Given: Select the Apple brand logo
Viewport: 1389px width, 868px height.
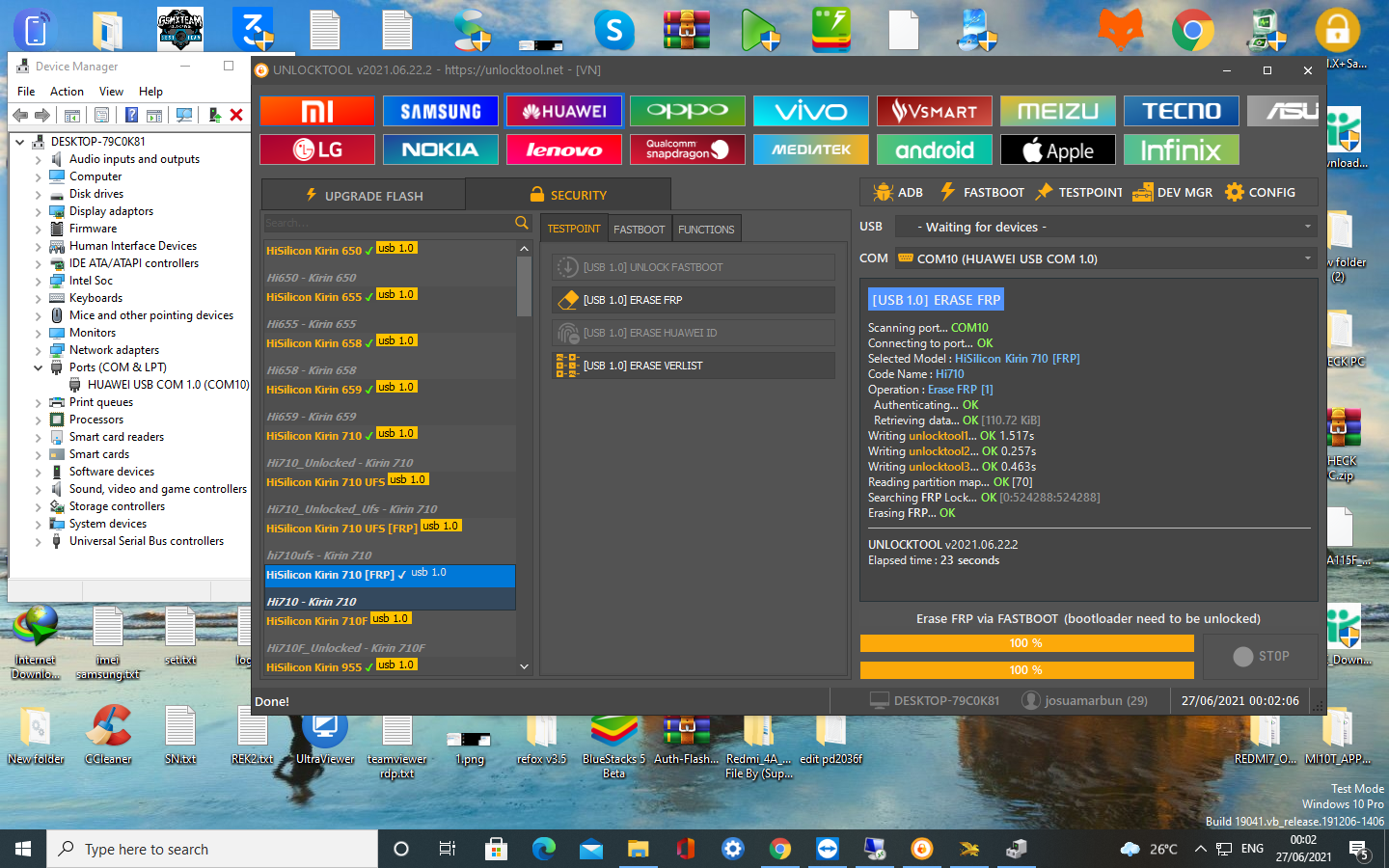Looking at the screenshot, I should click(1058, 149).
